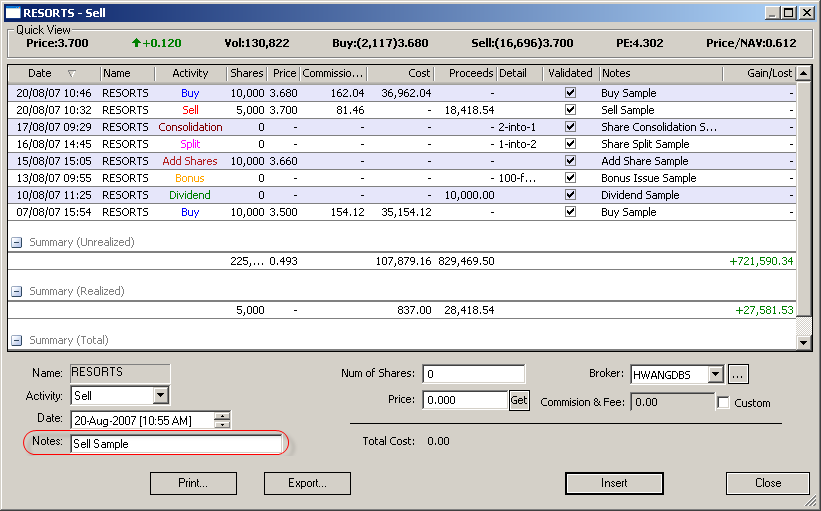Toggle Validated checkbox for Bonus row
Image resolution: width=821 pixels, height=511 pixels.
click(x=570, y=178)
